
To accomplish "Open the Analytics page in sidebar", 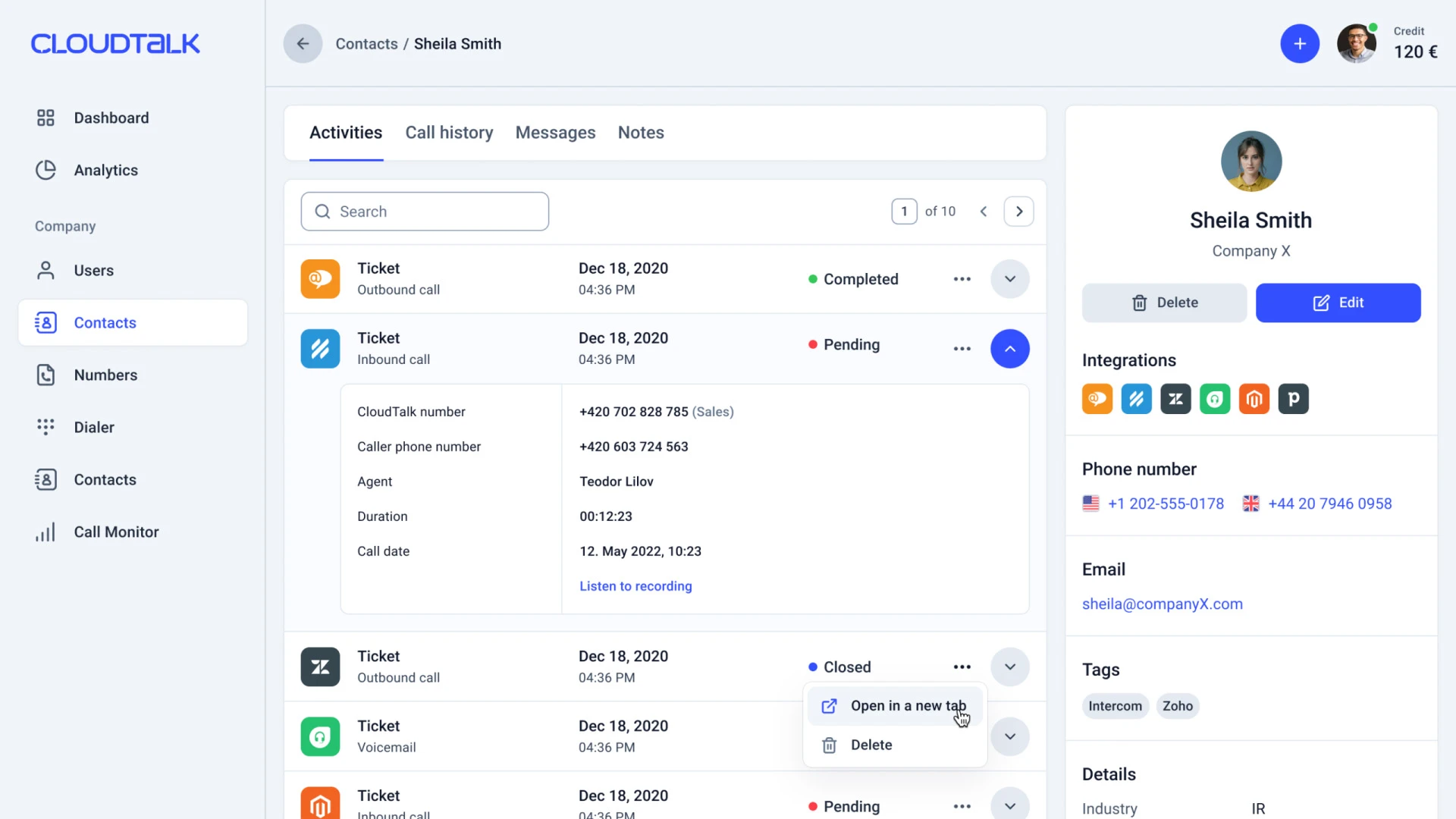I will point(105,170).
